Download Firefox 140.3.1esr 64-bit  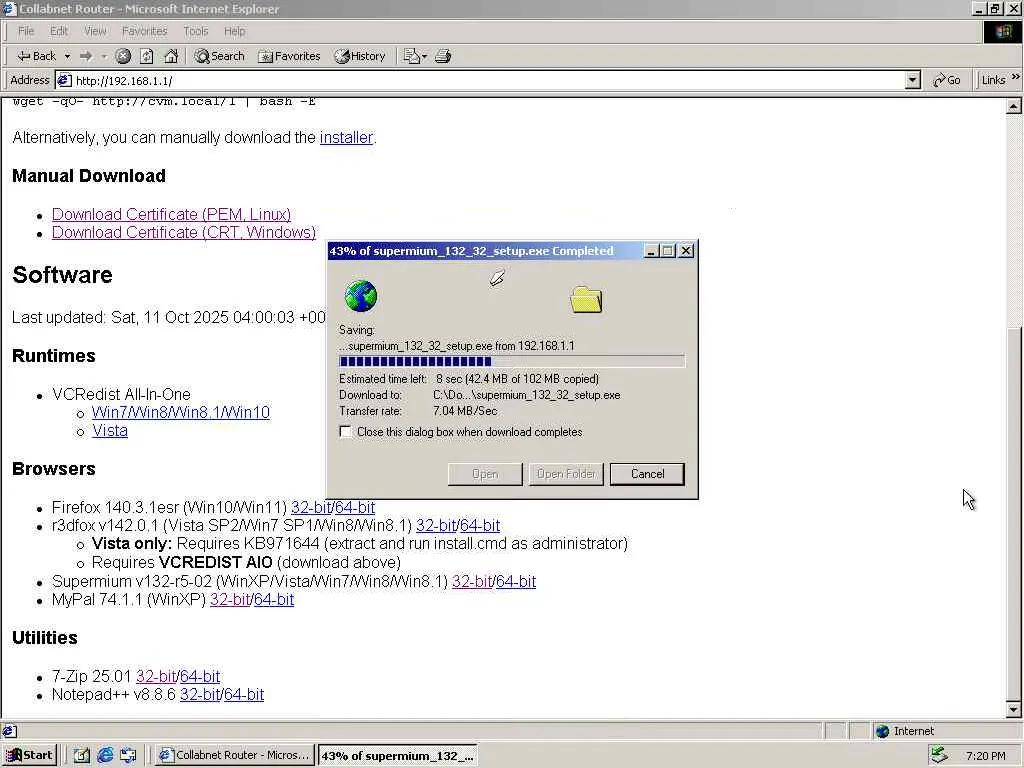coord(355,507)
